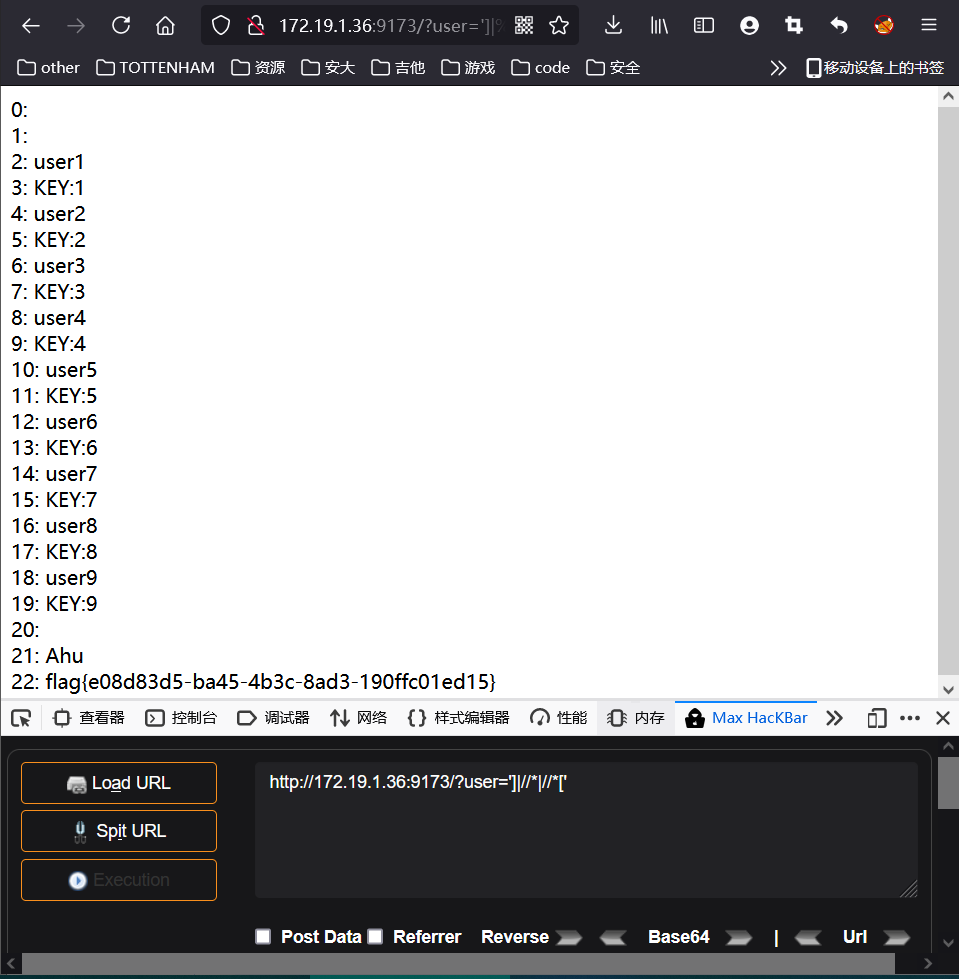Click the insecure connection lock icon
The width and height of the screenshot is (959, 979).
[255, 26]
